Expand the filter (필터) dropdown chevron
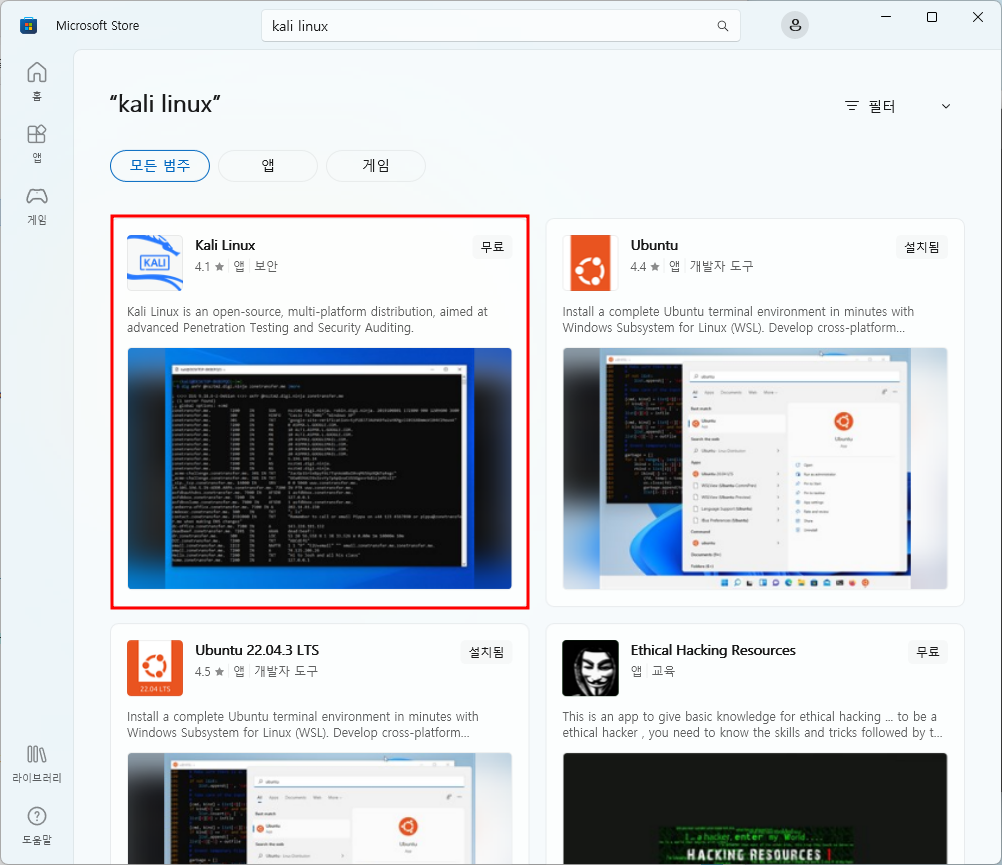 [x=946, y=106]
